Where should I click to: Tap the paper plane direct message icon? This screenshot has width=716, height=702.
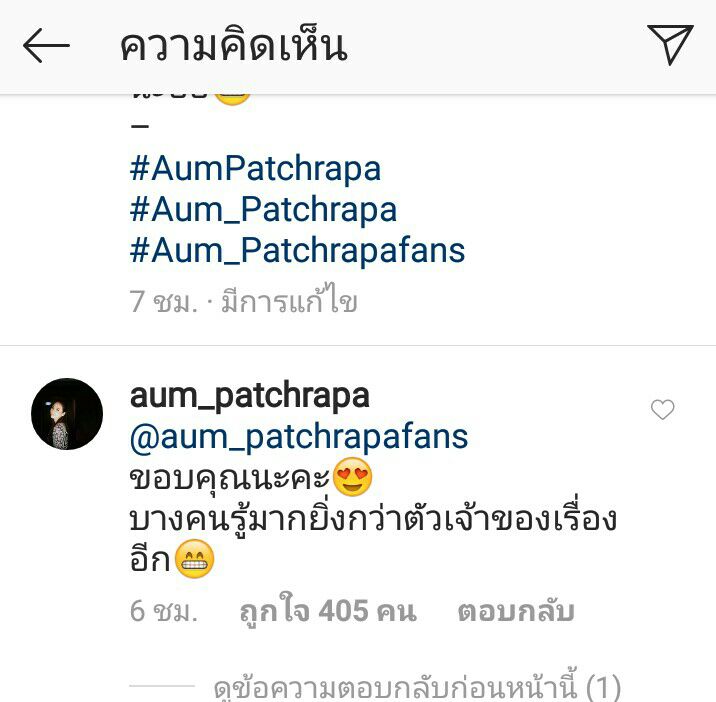click(x=670, y=44)
